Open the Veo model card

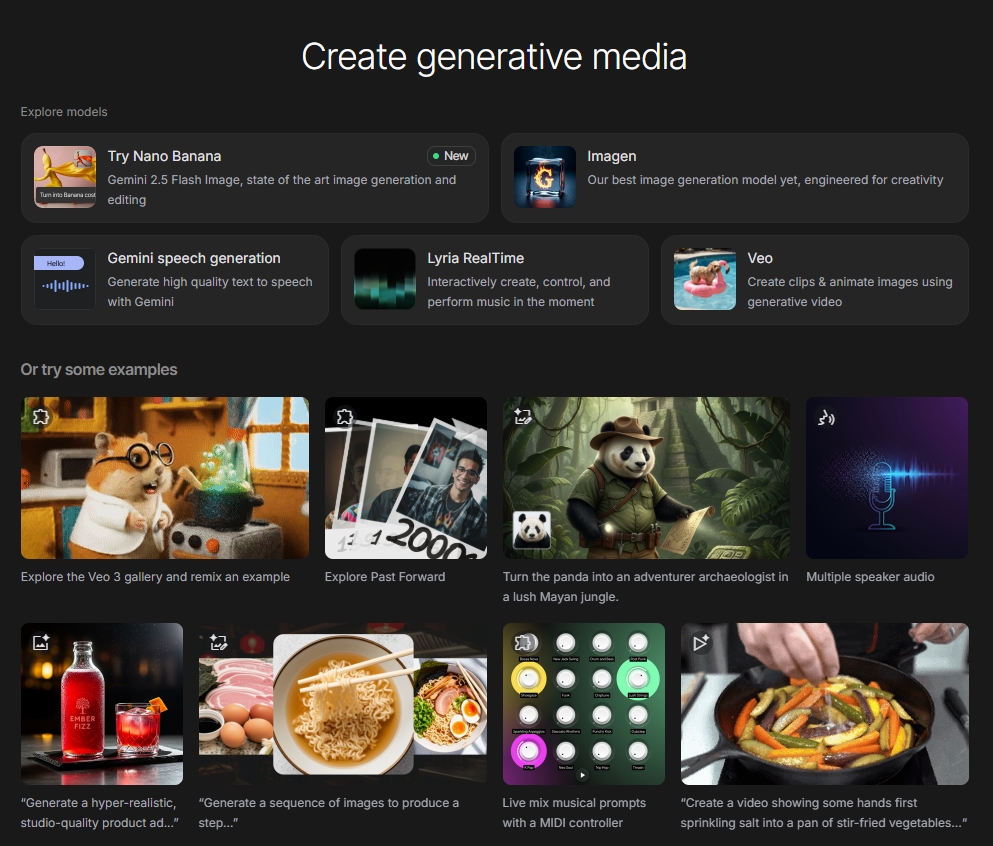pos(814,280)
